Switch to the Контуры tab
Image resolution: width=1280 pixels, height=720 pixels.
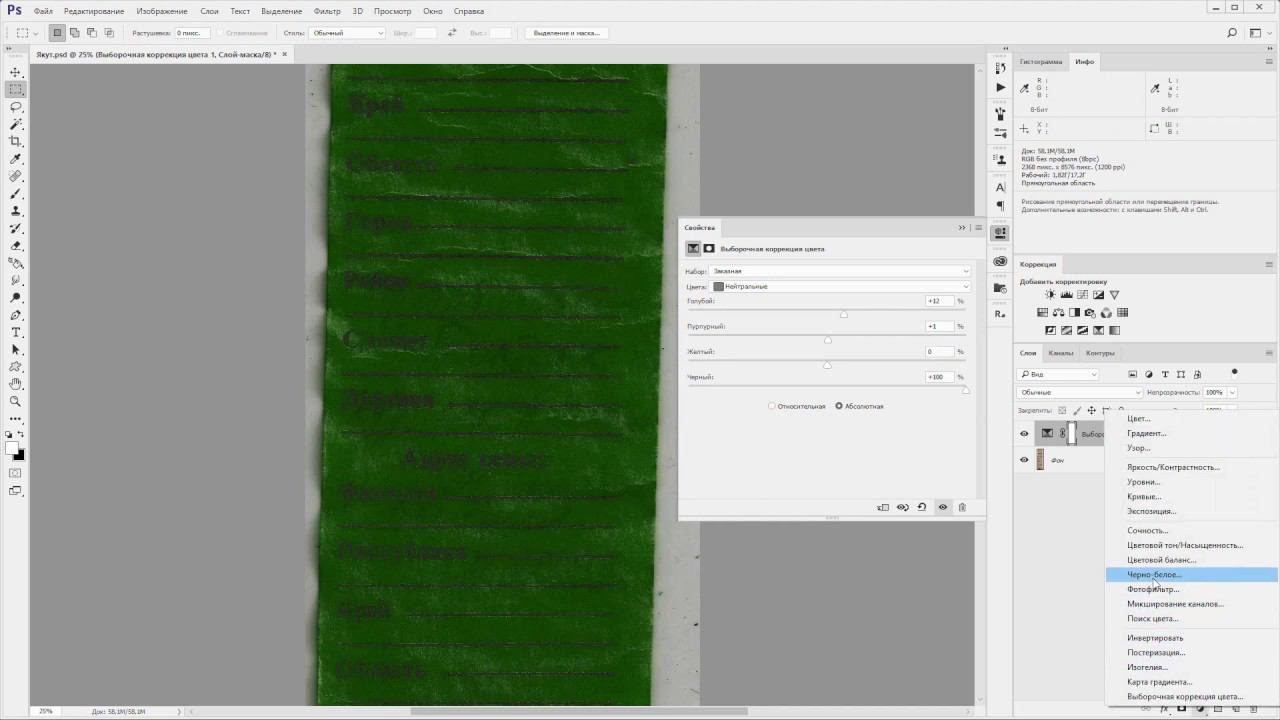(x=1100, y=352)
